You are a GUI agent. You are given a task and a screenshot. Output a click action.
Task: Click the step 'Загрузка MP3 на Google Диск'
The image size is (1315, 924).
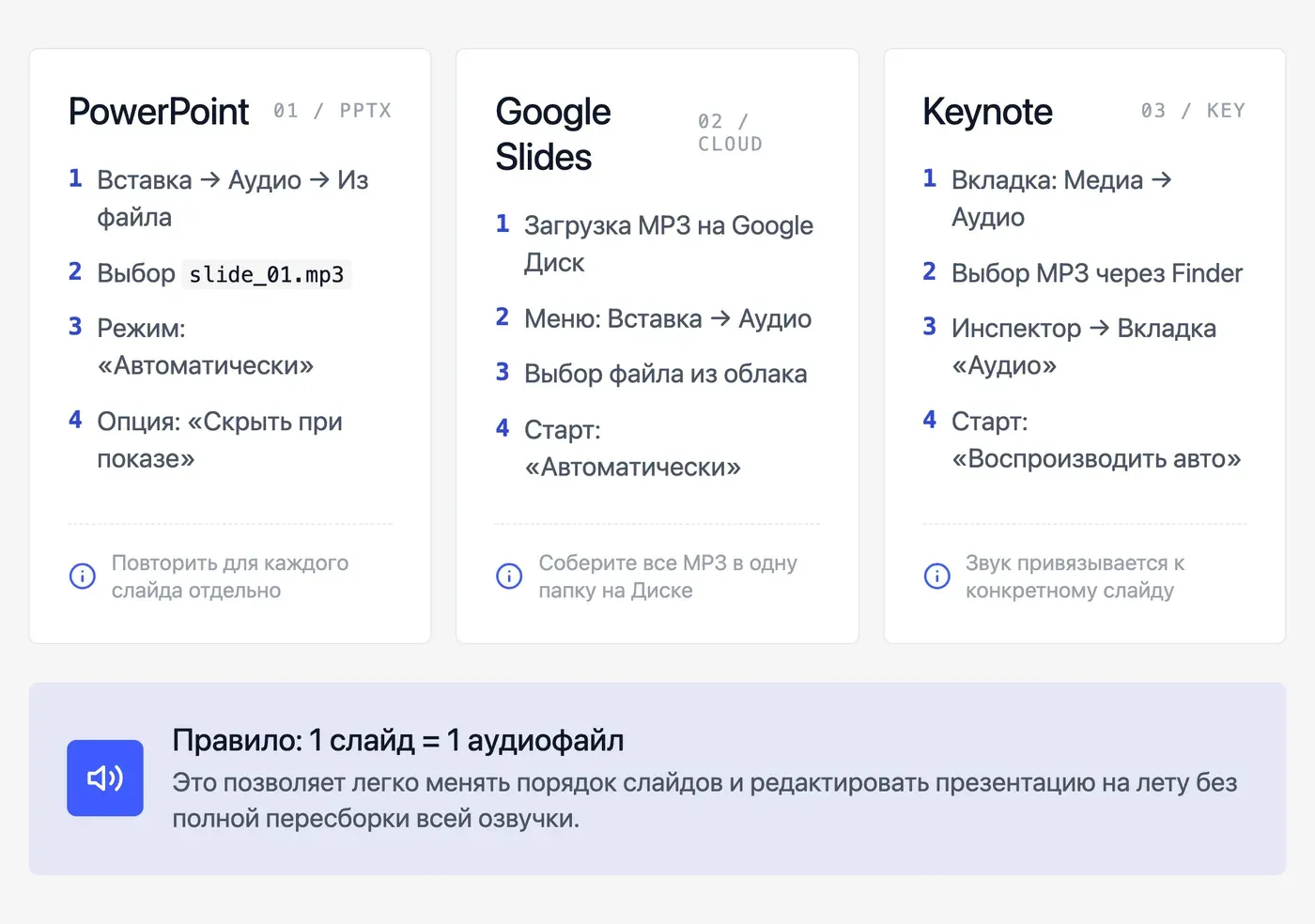[669, 244]
